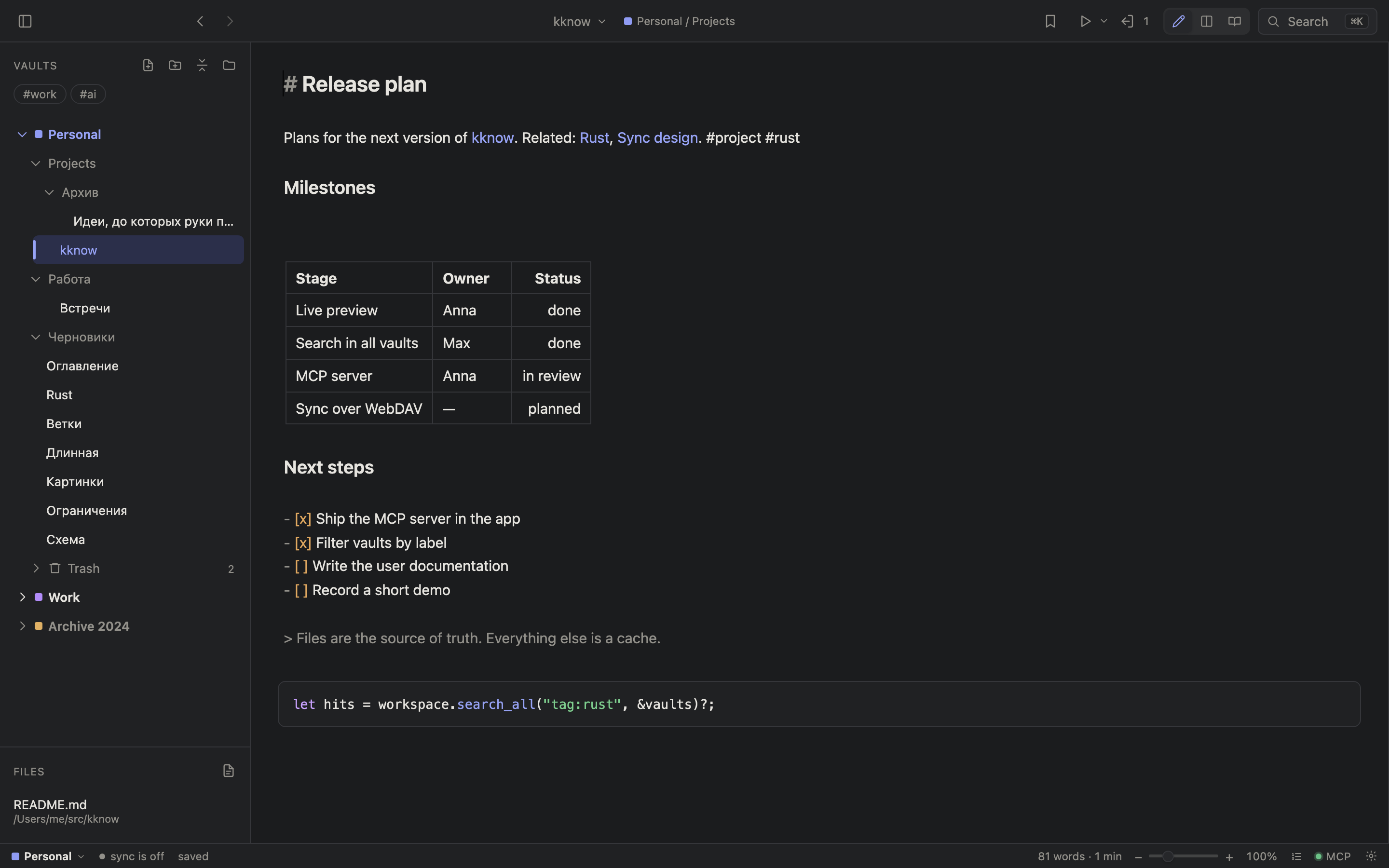Switch to reading view mode

point(1234,21)
